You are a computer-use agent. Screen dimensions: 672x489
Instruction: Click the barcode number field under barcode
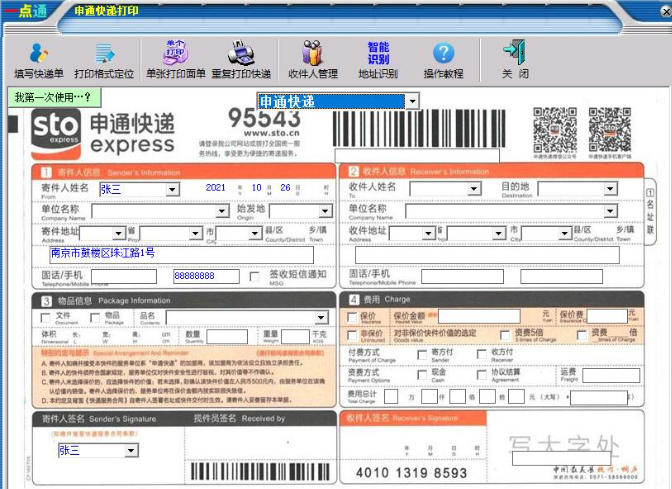point(417,155)
